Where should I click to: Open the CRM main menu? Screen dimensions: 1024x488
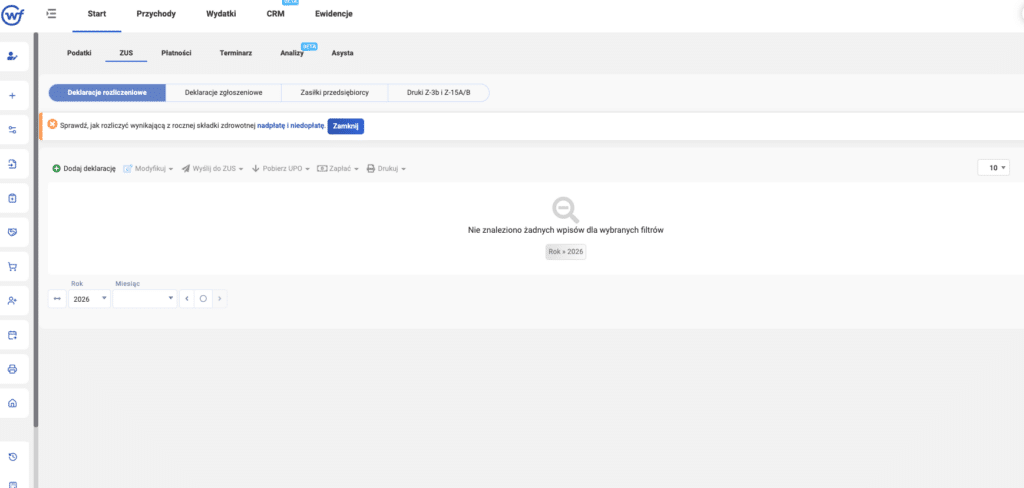pos(276,14)
